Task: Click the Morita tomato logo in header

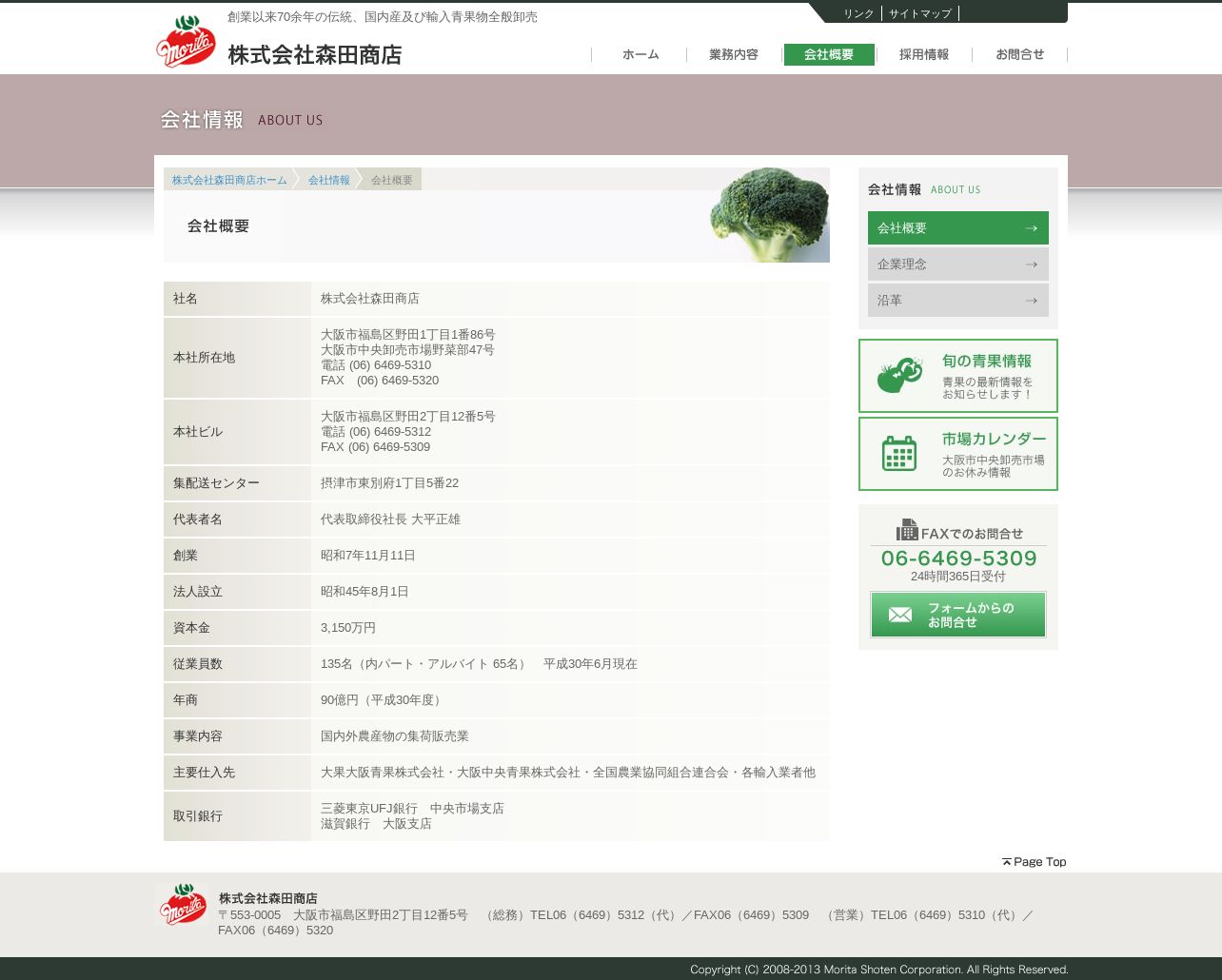Action: pyautogui.click(x=186, y=41)
